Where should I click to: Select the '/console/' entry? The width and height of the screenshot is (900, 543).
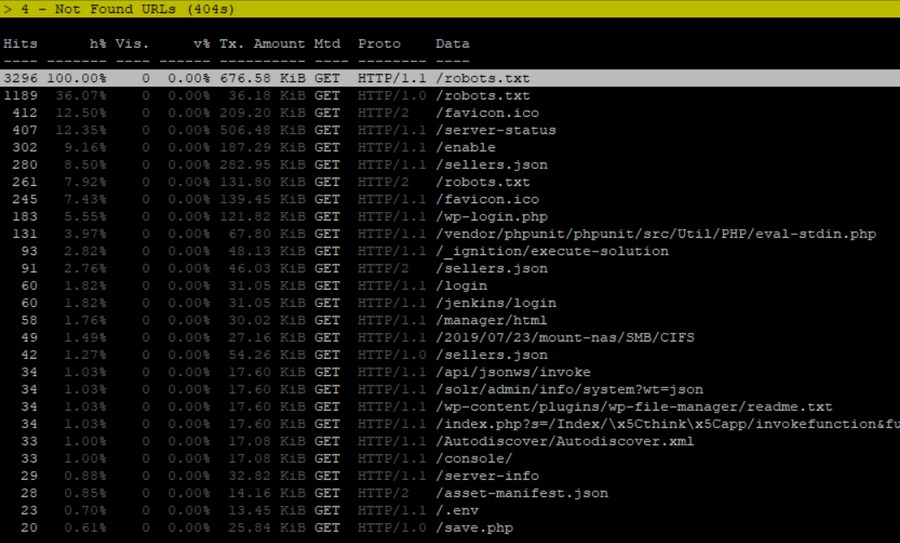(x=474, y=458)
